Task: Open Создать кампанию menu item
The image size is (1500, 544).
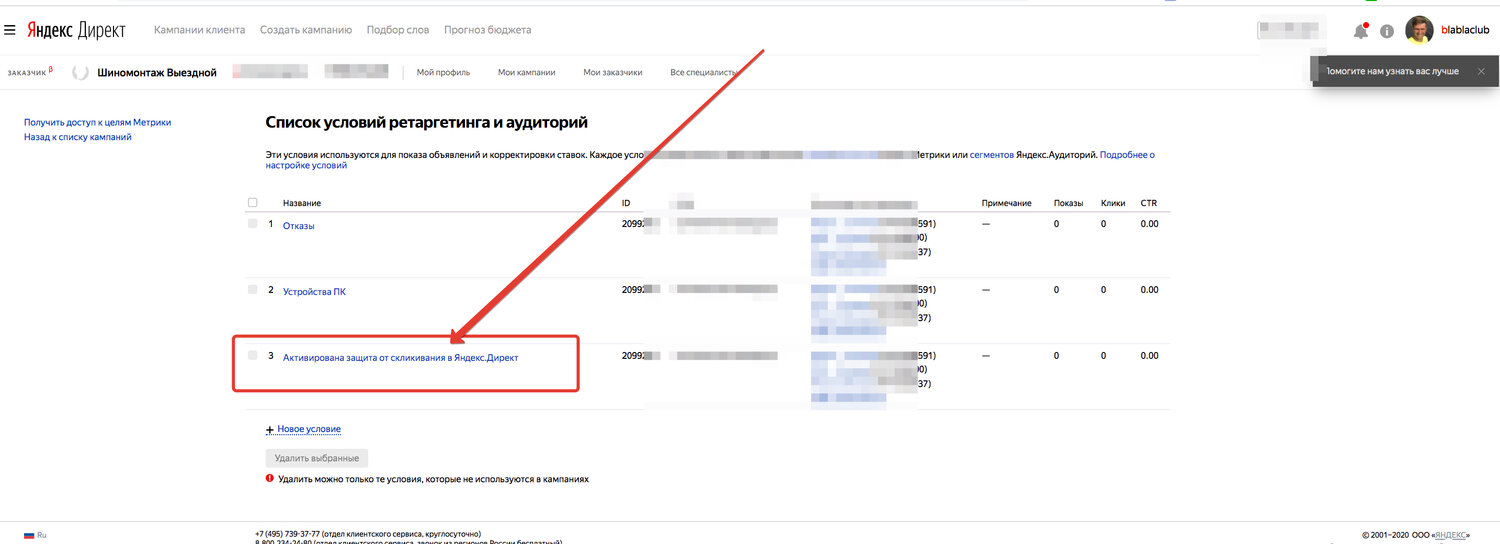Action: pyautogui.click(x=306, y=30)
